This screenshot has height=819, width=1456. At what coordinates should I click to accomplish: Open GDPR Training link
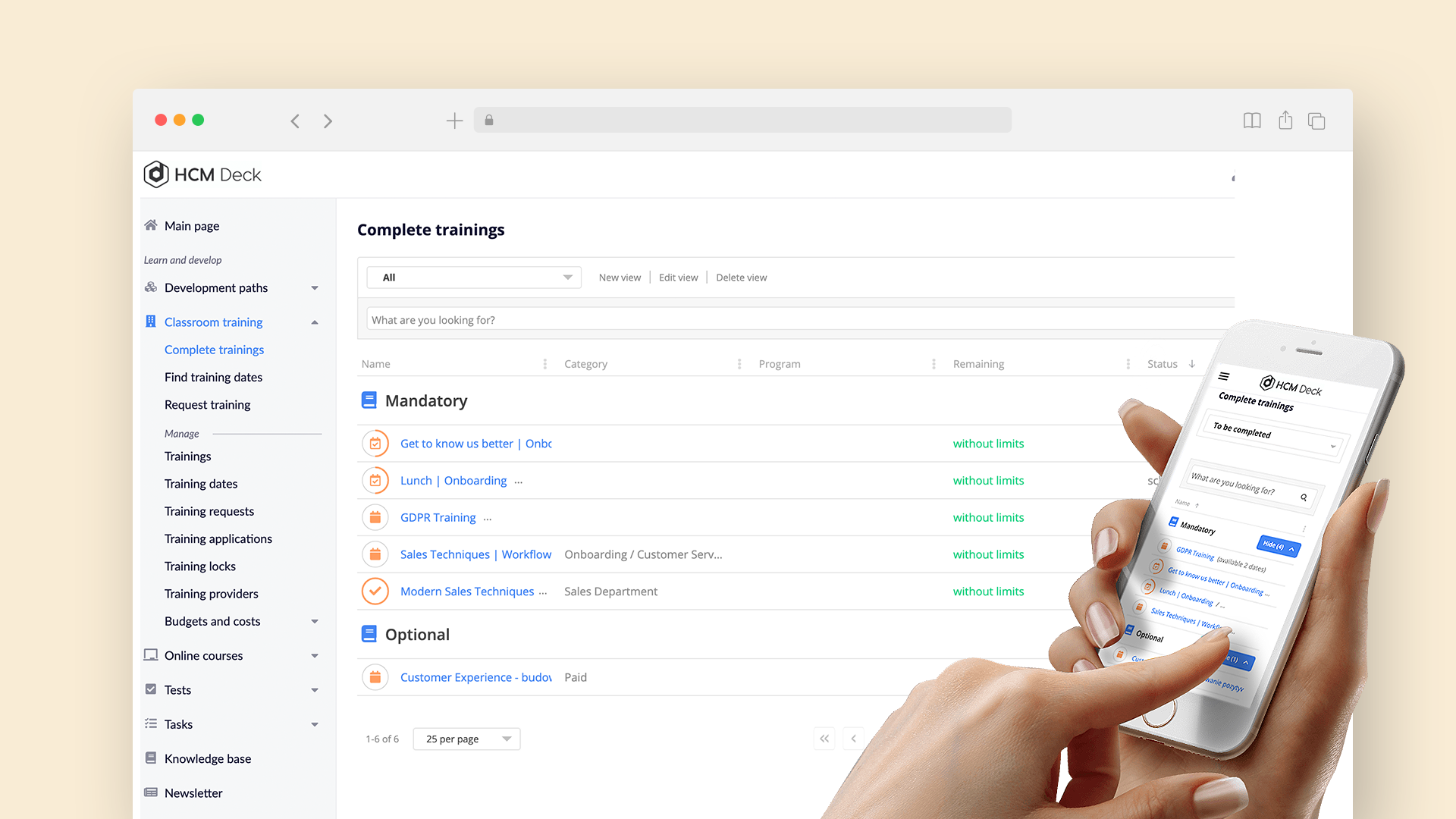tap(438, 518)
